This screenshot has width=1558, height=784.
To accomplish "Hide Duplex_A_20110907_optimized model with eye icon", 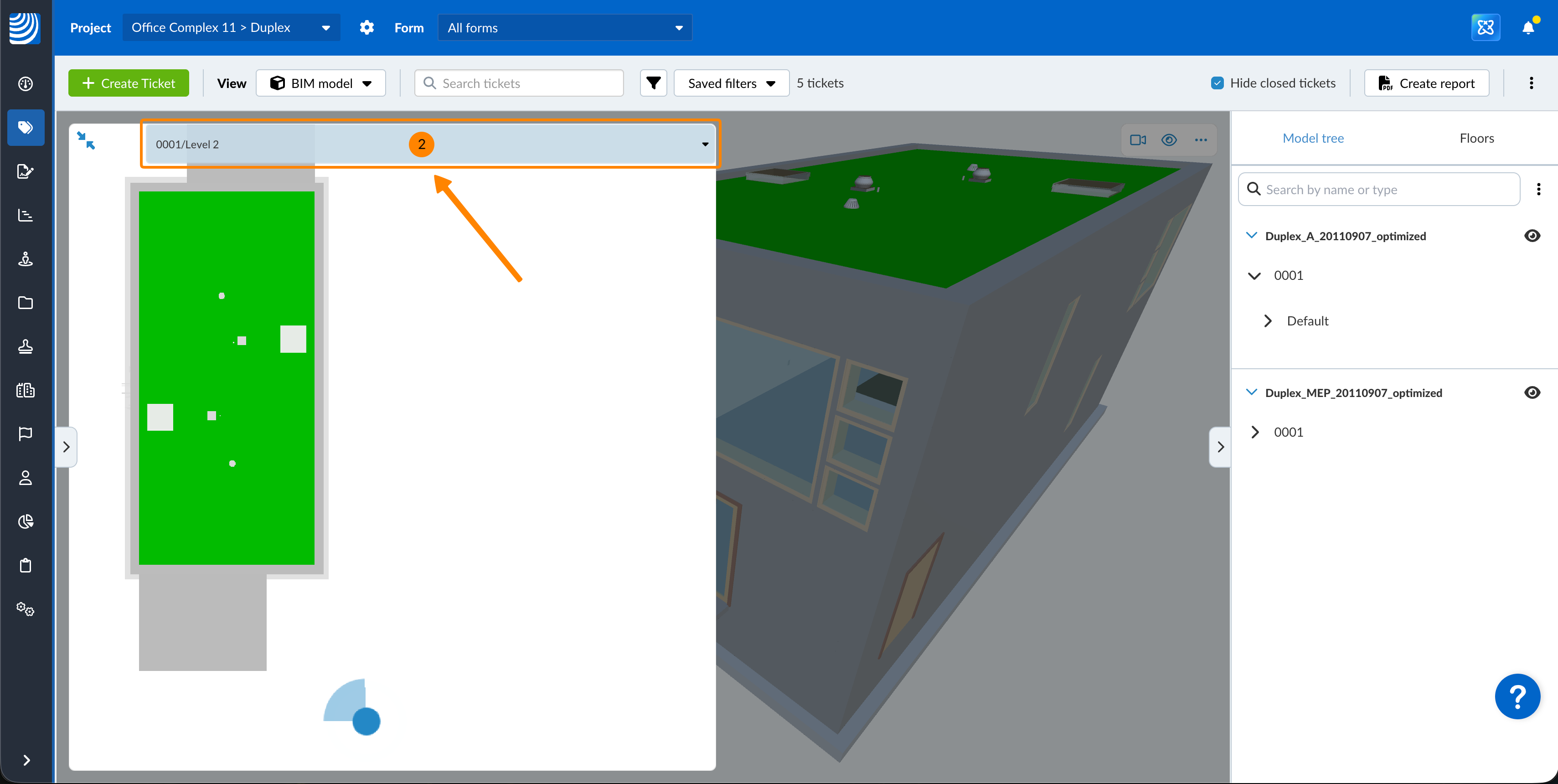I will click(x=1532, y=236).
